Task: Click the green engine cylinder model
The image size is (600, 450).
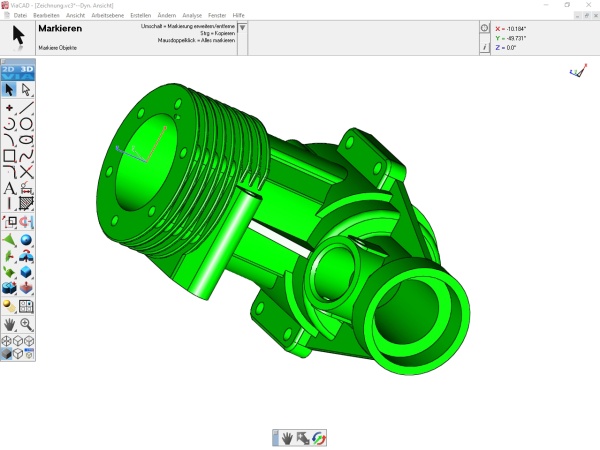Action: click(283, 228)
